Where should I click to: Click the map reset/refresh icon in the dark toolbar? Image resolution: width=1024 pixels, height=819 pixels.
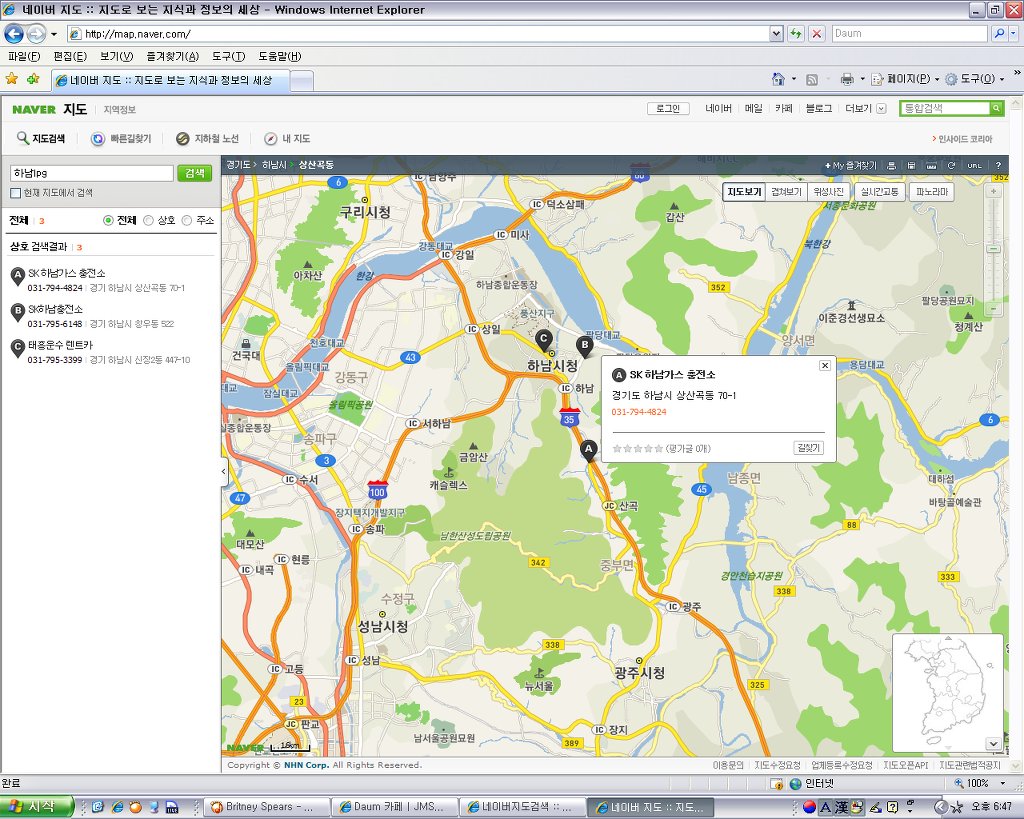pyautogui.click(x=952, y=166)
